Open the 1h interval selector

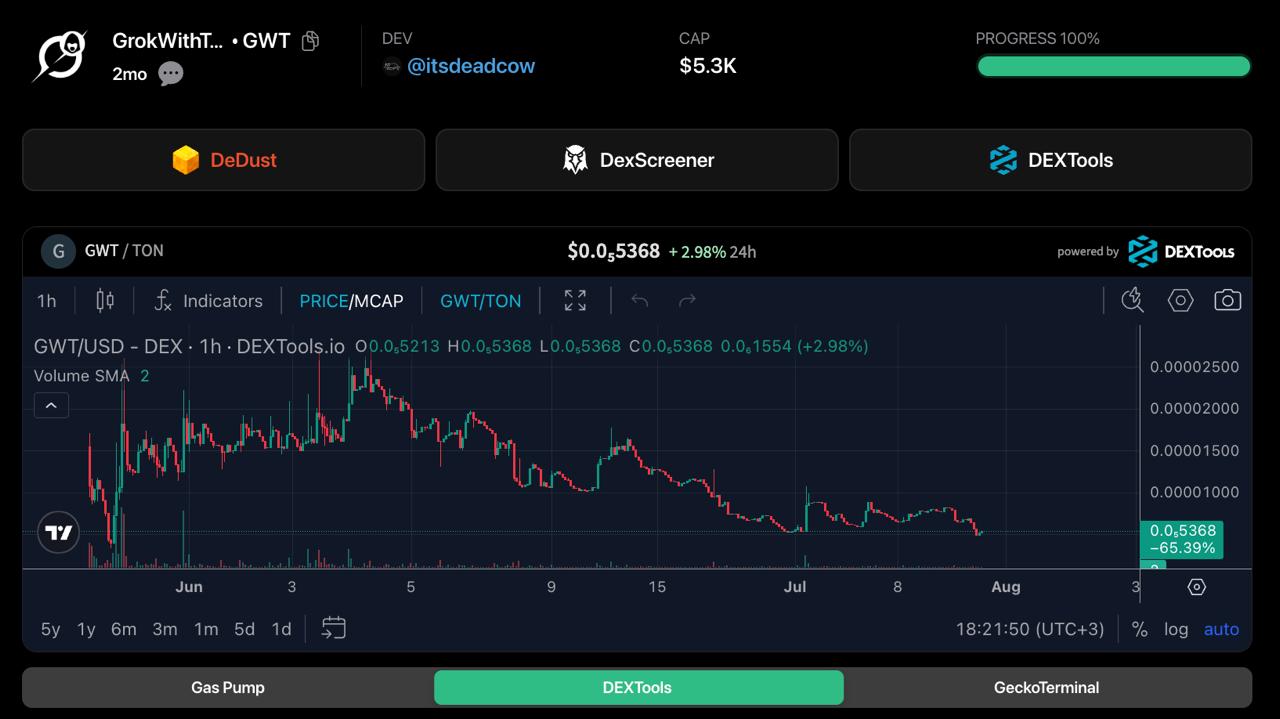tap(47, 301)
